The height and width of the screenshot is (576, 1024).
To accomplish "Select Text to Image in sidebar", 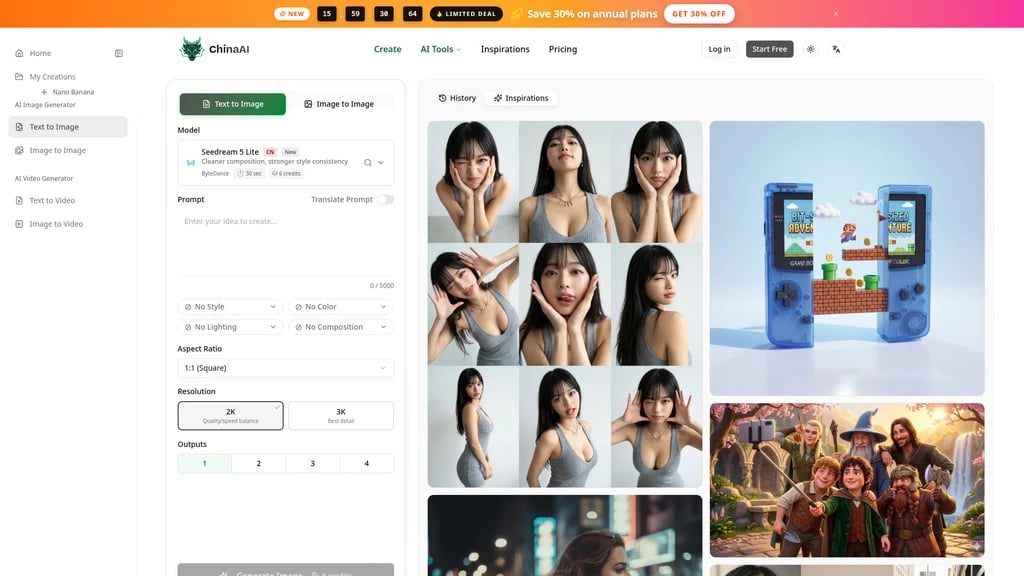I will click(68, 127).
